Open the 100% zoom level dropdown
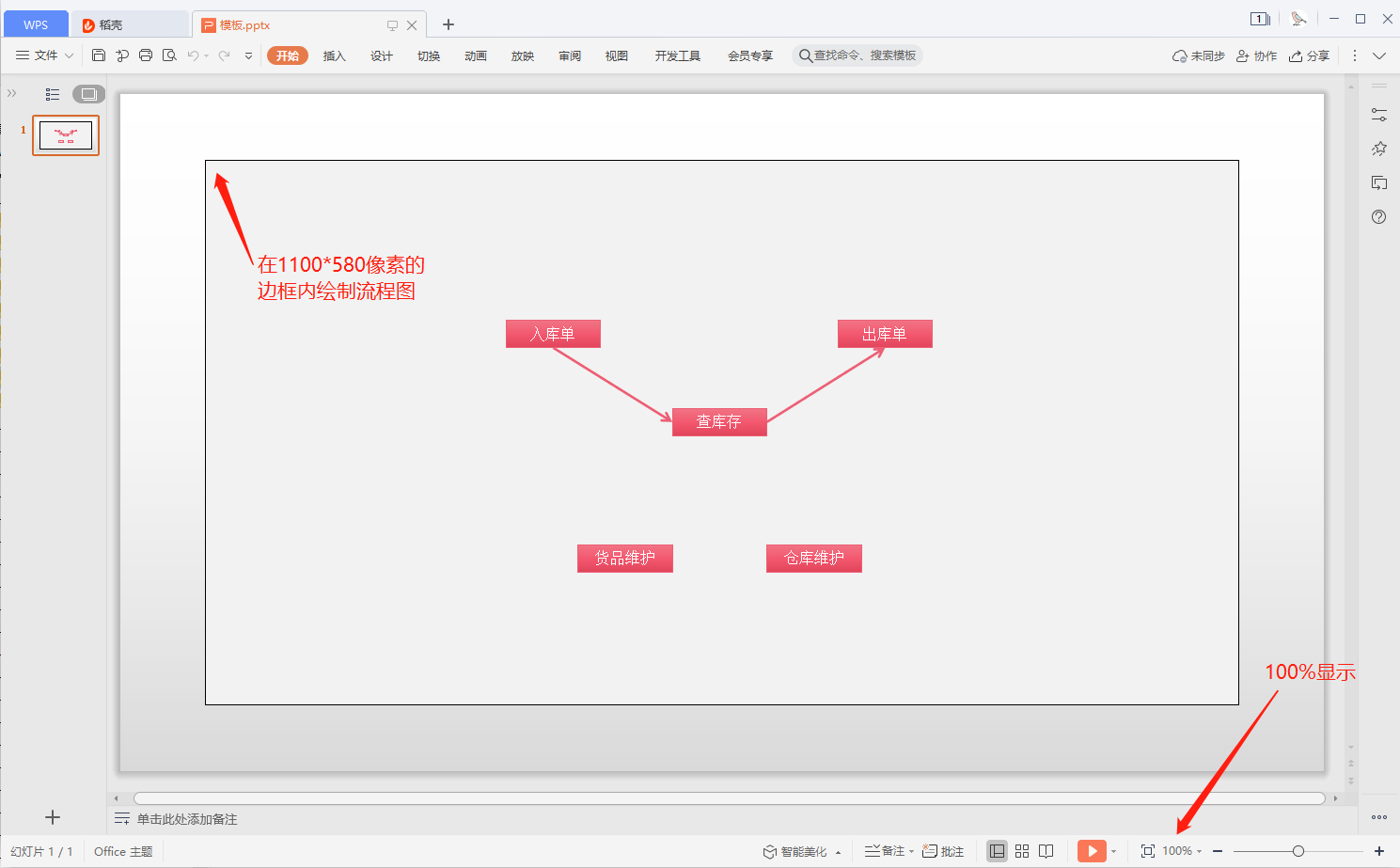 point(1182,851)
